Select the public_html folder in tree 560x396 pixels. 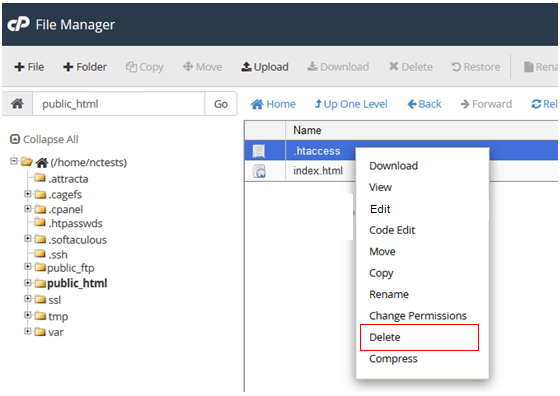pyautogui.click(x=77, y=283)
